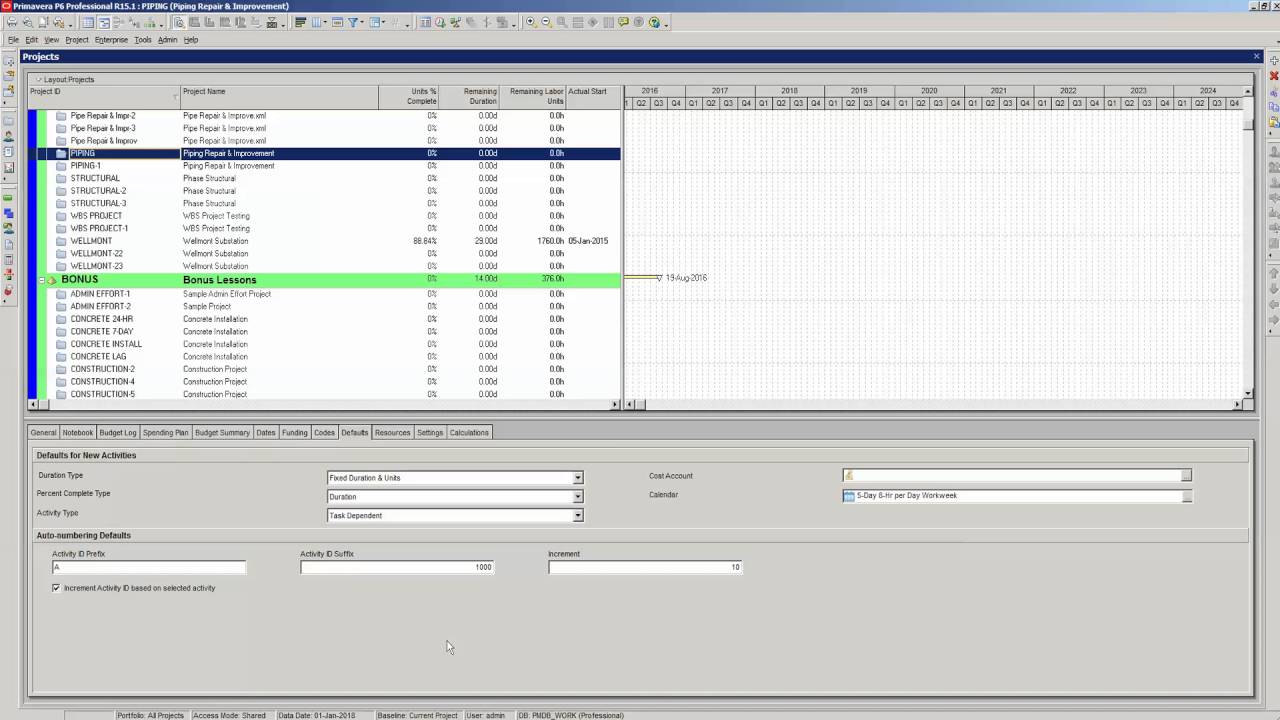This screenshot has width=1280, height=720.
Task: Click the Columns icon in the toolbar
Action: 315,22
